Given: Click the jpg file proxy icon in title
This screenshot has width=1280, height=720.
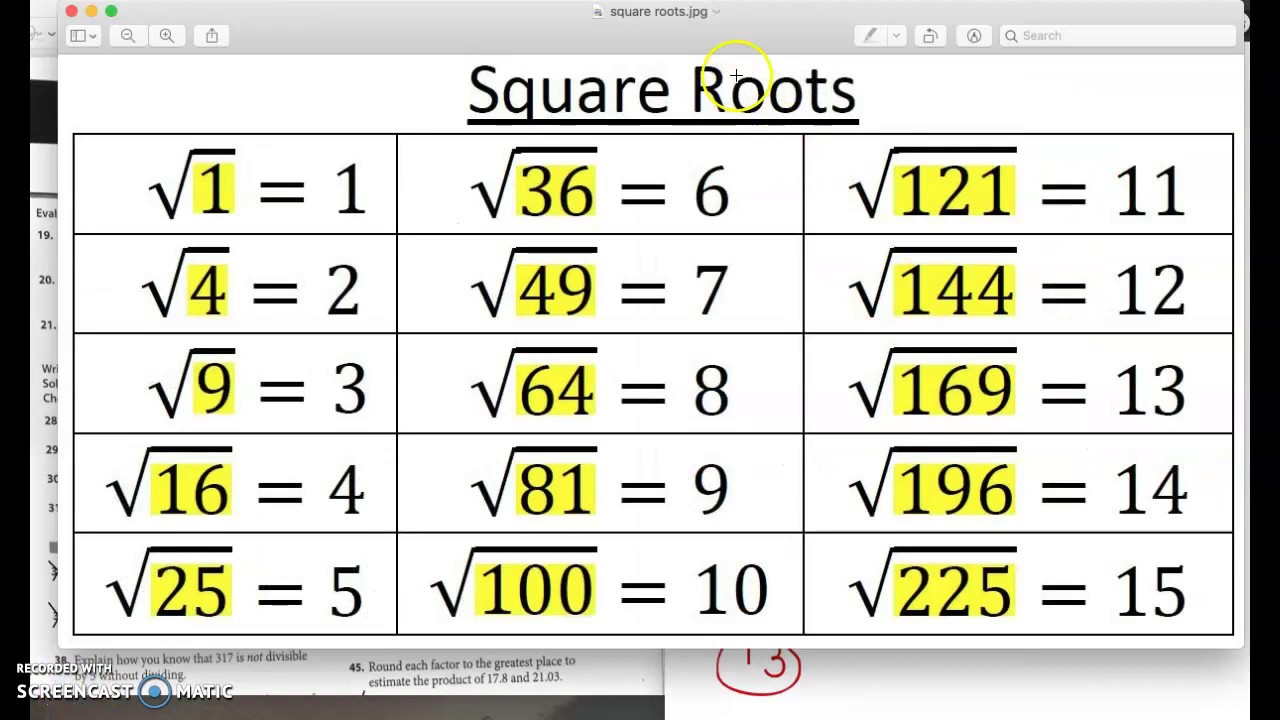Looking at the screenshot, I should (x=598, y=12).
